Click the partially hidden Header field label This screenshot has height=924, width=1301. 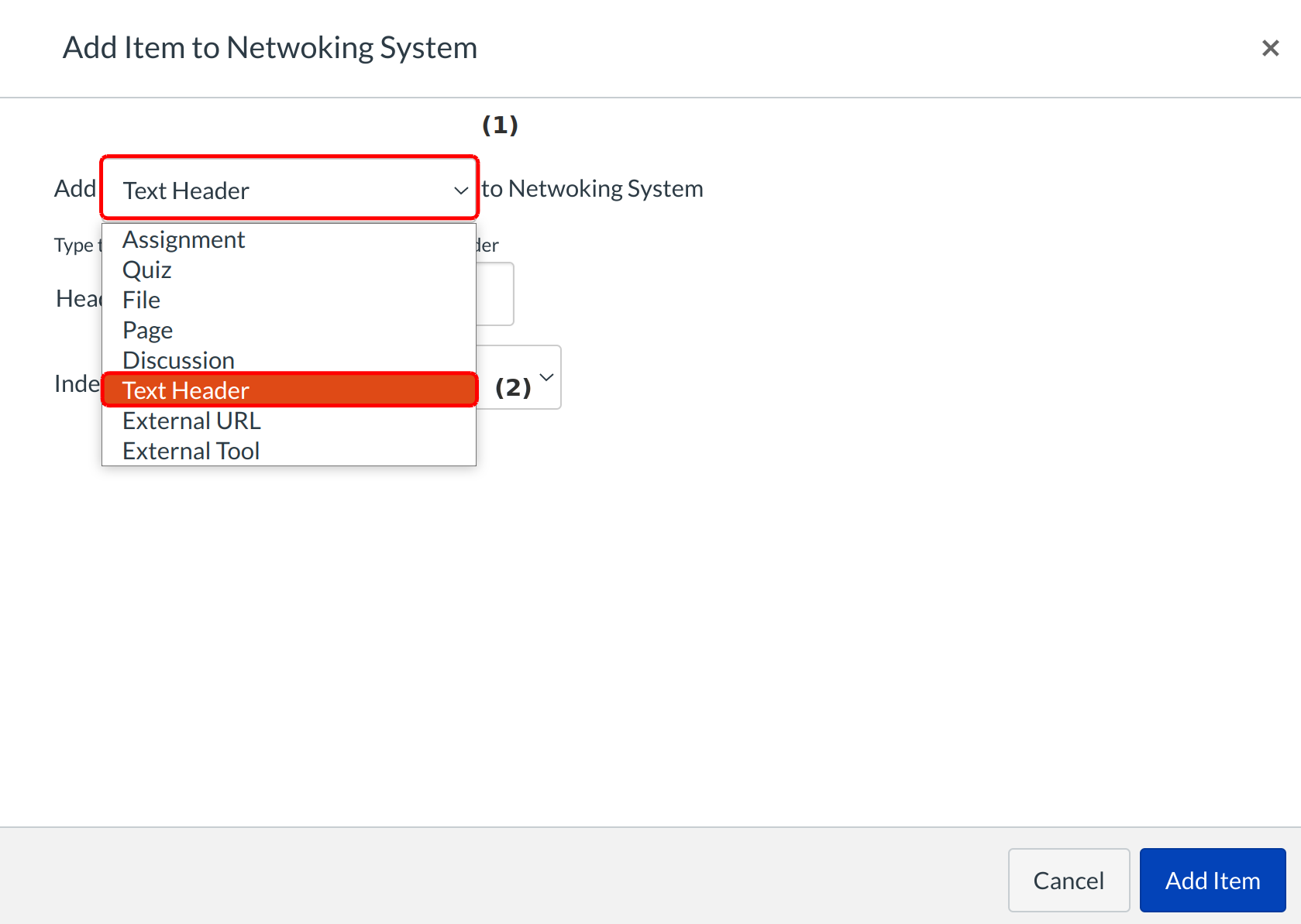77,299
